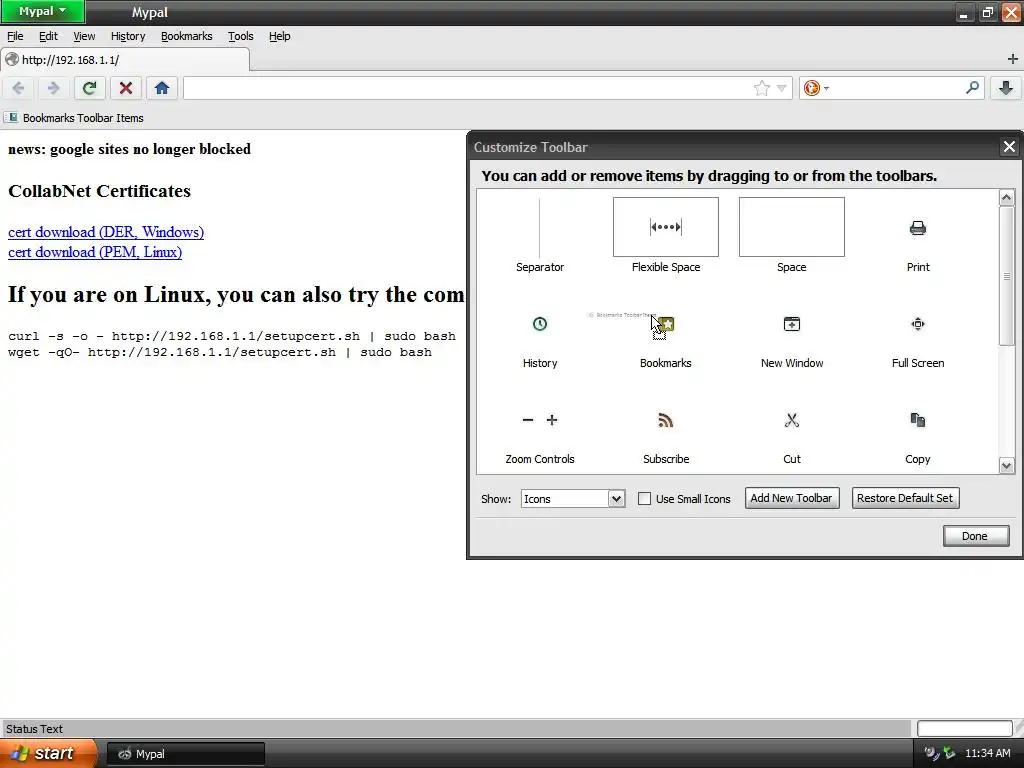
Task: Pick the Bookmarks star icon in dialog
Action: (666, 325)
